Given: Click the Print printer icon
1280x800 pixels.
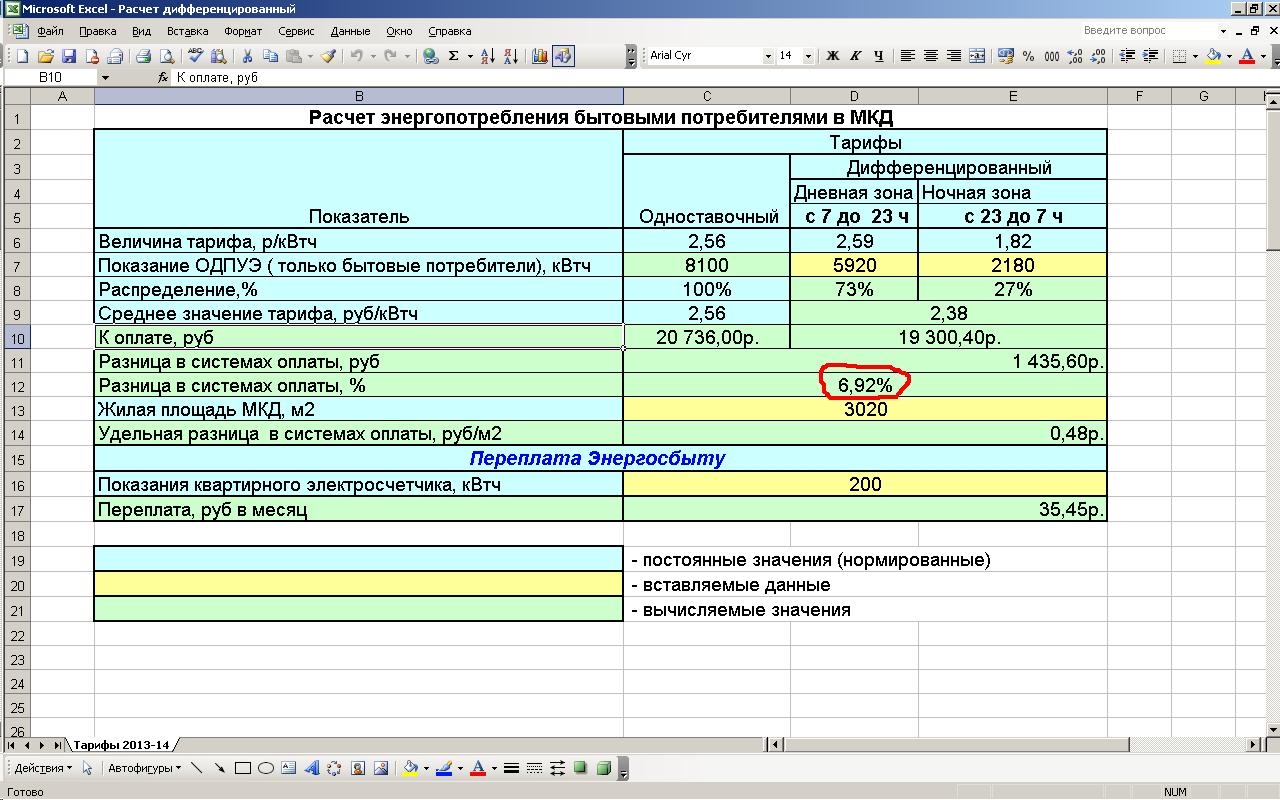Looking at the screenshot, I should pyautogui.click(x=144, y=56).
